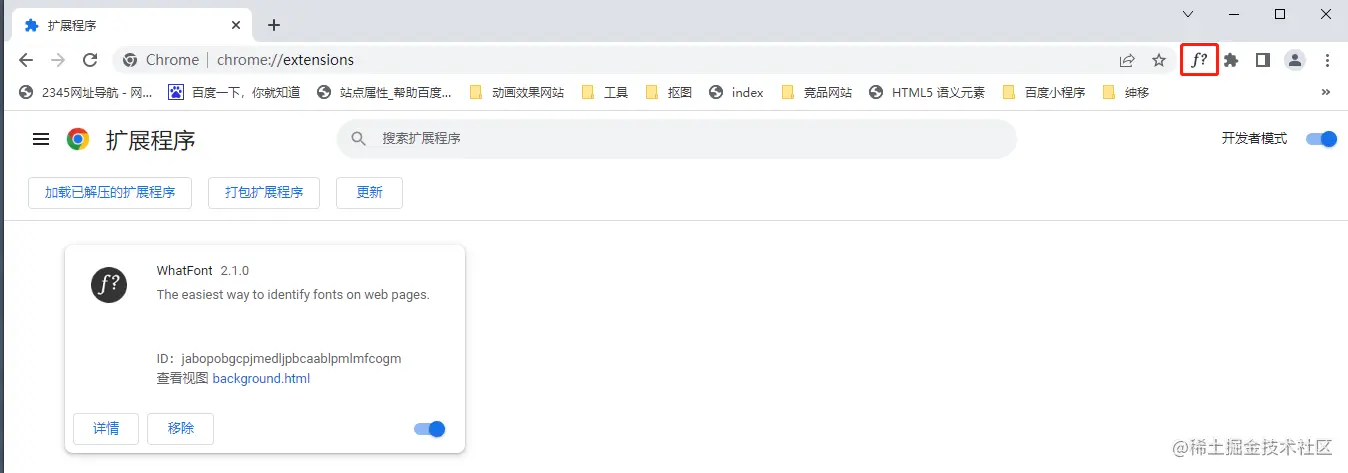Reload the page

click(x=90, y=60)
